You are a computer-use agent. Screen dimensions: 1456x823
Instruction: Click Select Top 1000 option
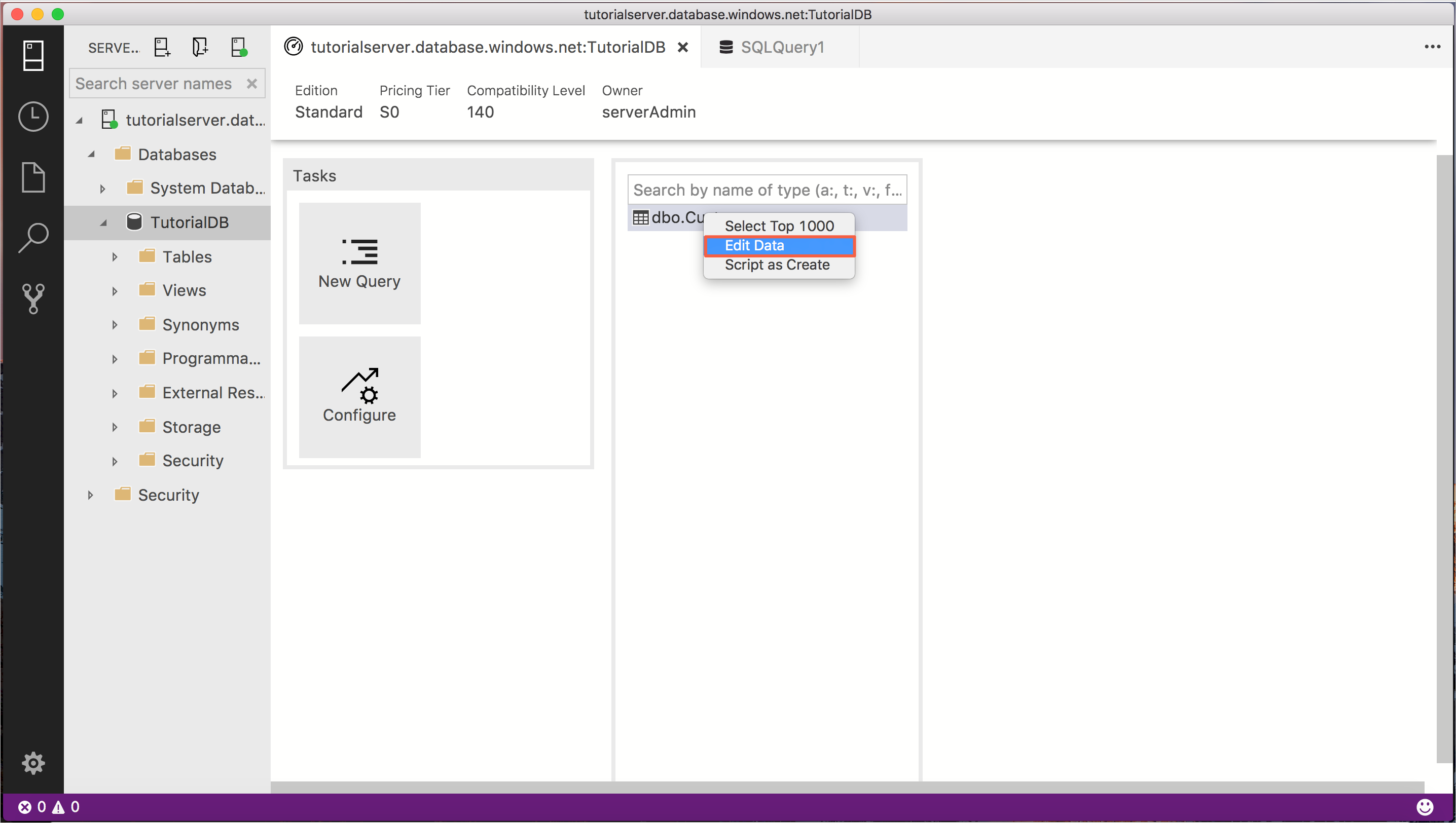pos(779,226)
